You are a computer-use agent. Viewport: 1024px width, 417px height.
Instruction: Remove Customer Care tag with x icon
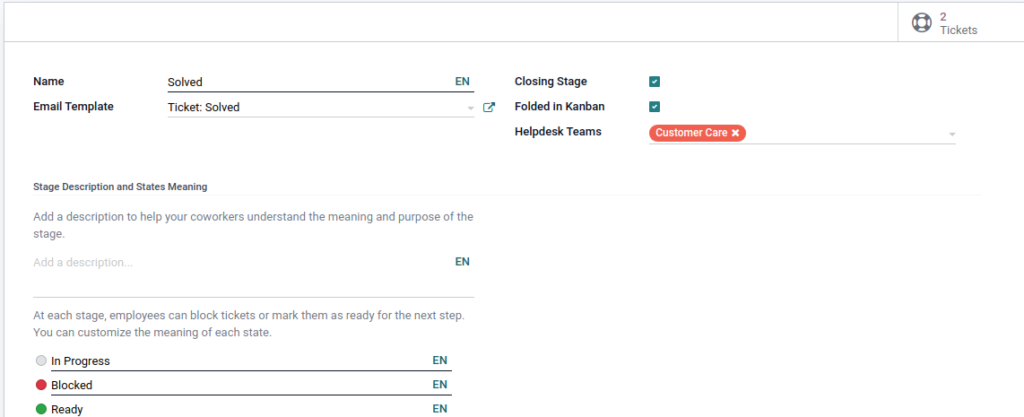[735, 132]
